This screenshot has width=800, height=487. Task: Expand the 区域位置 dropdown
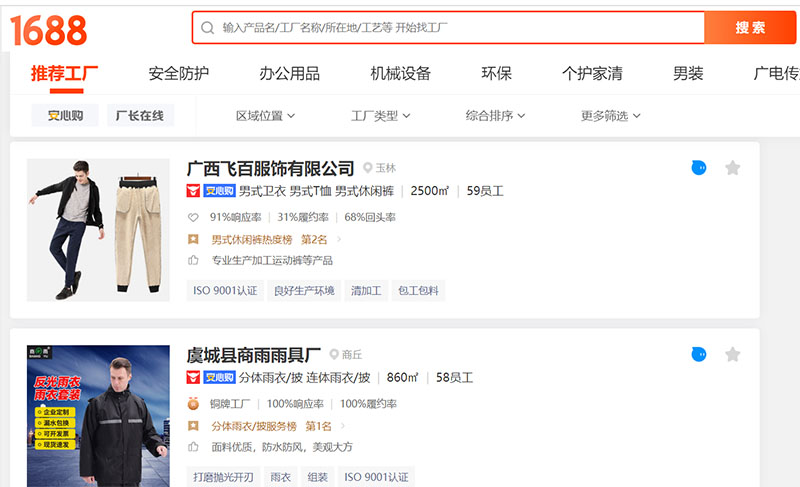265,116
